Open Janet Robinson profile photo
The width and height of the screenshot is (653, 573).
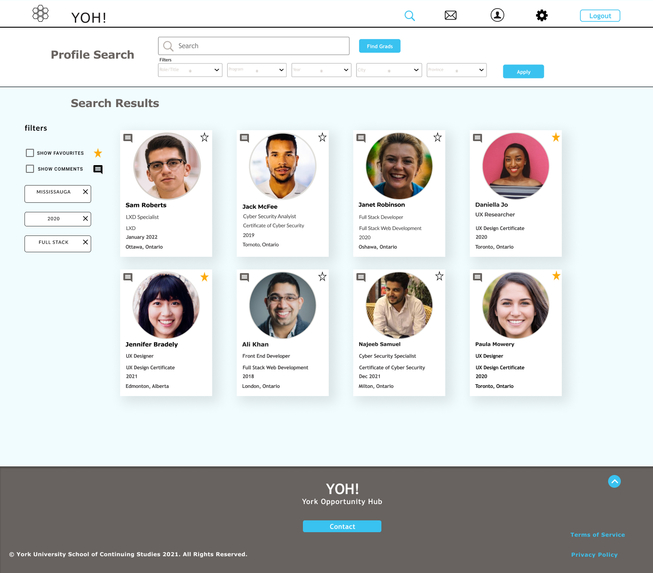tap(399, 166)
